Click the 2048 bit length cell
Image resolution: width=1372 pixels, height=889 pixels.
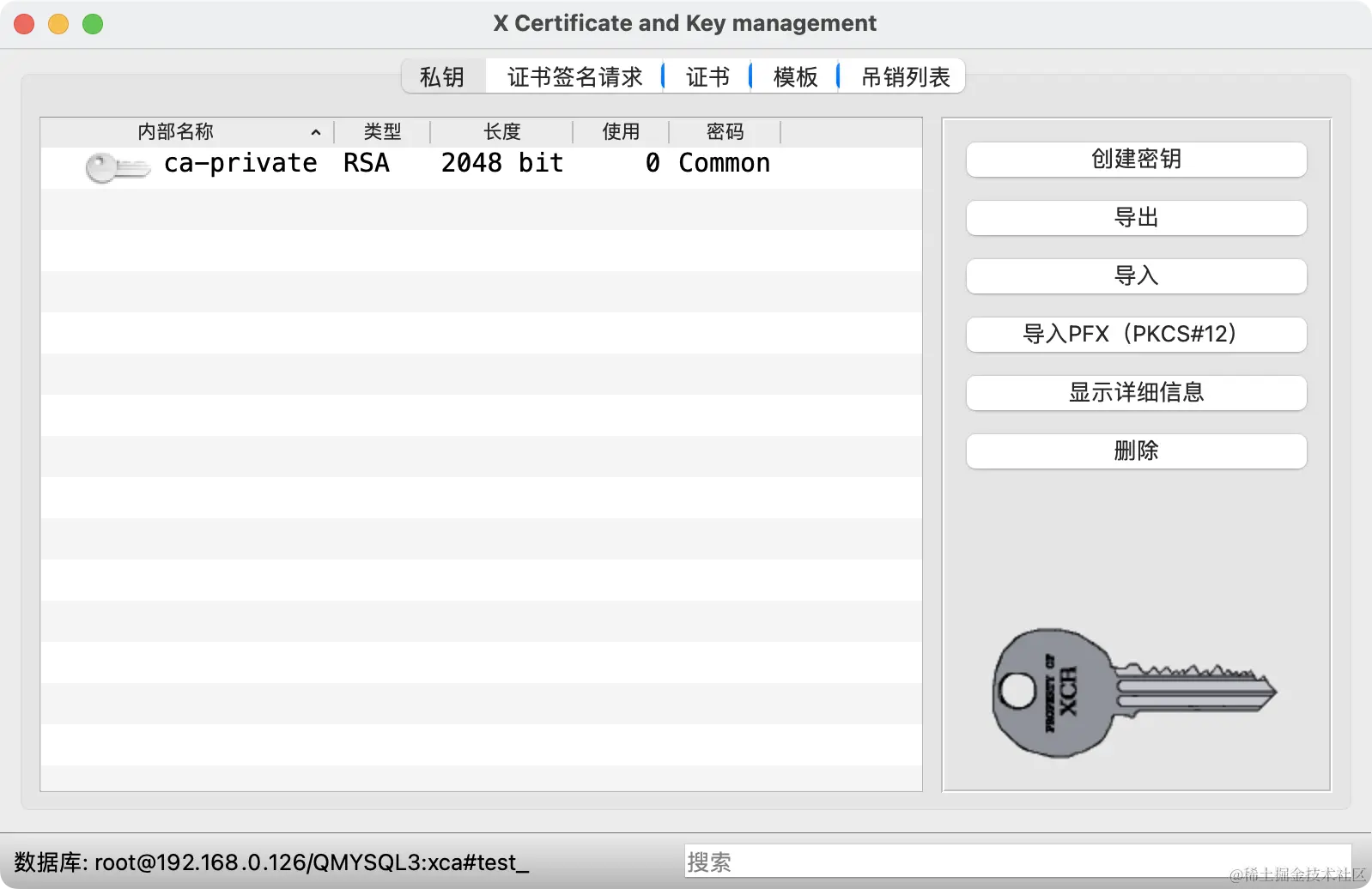502,163
